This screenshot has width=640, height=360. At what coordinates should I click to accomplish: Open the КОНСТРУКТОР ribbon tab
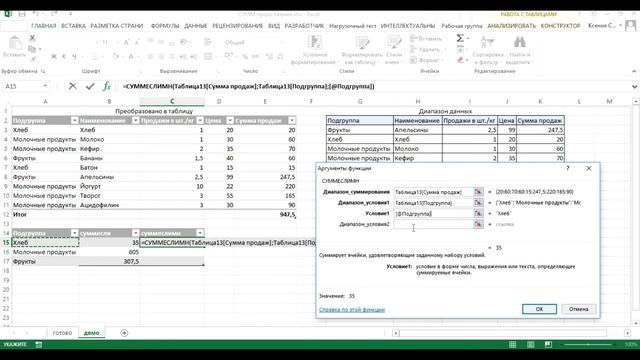(x=560, y=26)
